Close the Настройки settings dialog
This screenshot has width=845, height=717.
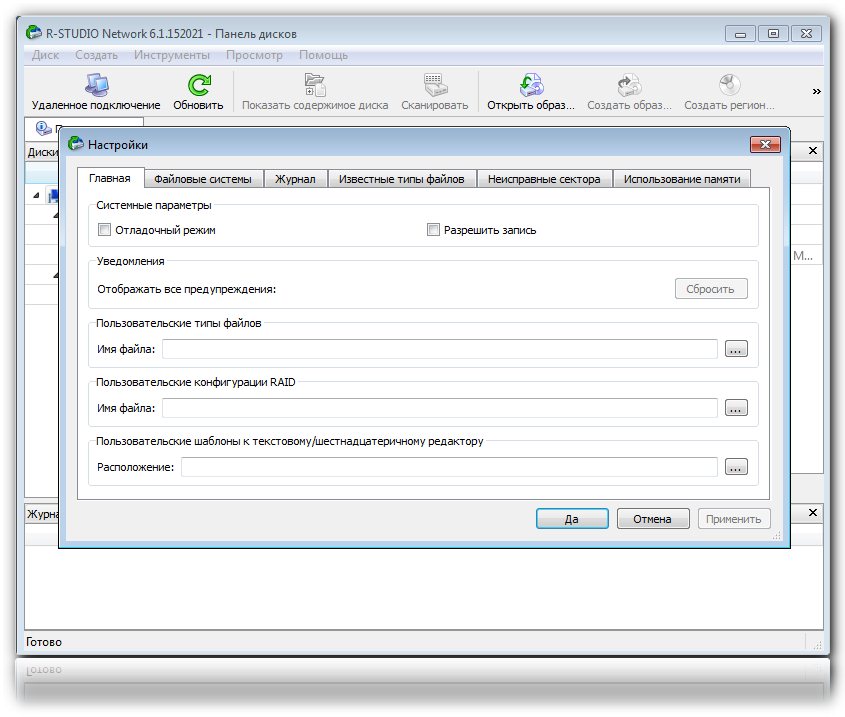point(765,145)
